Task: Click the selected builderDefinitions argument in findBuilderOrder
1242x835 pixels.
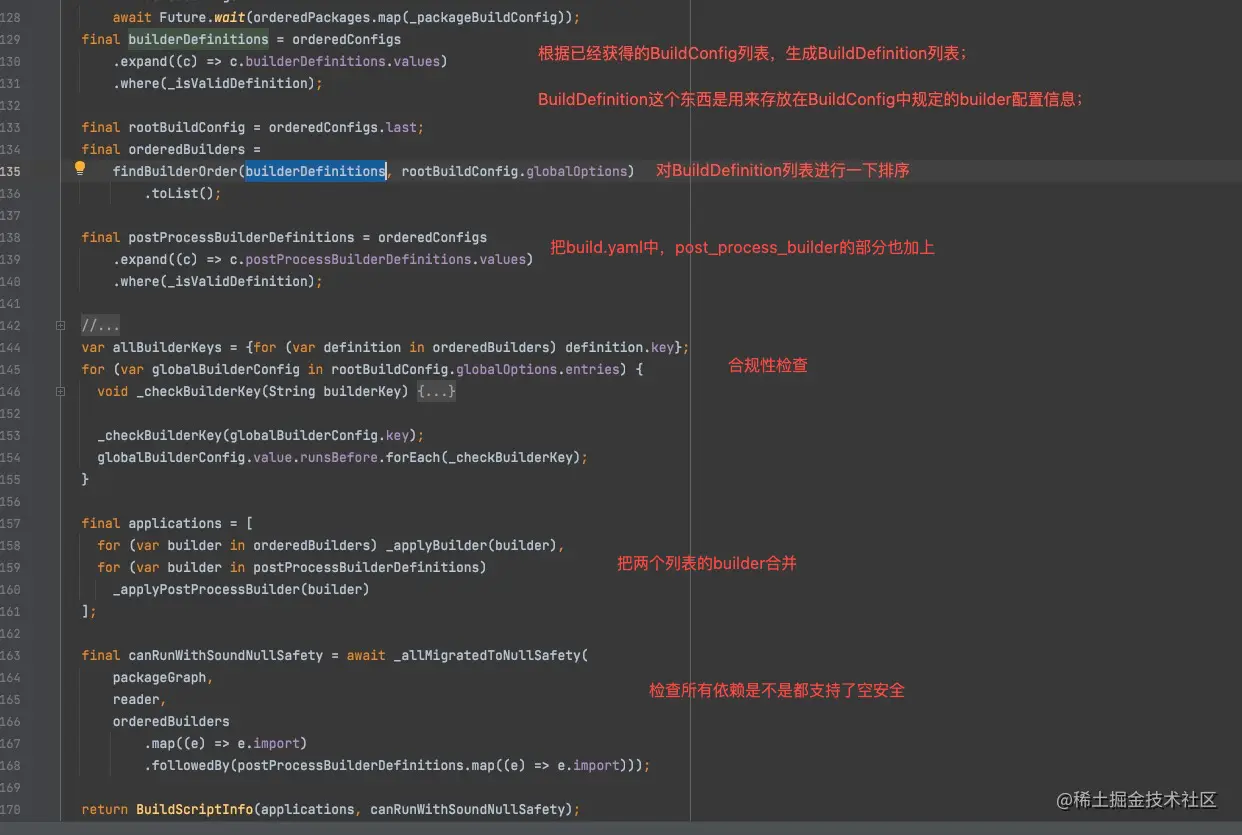Action: click(316, 171)
